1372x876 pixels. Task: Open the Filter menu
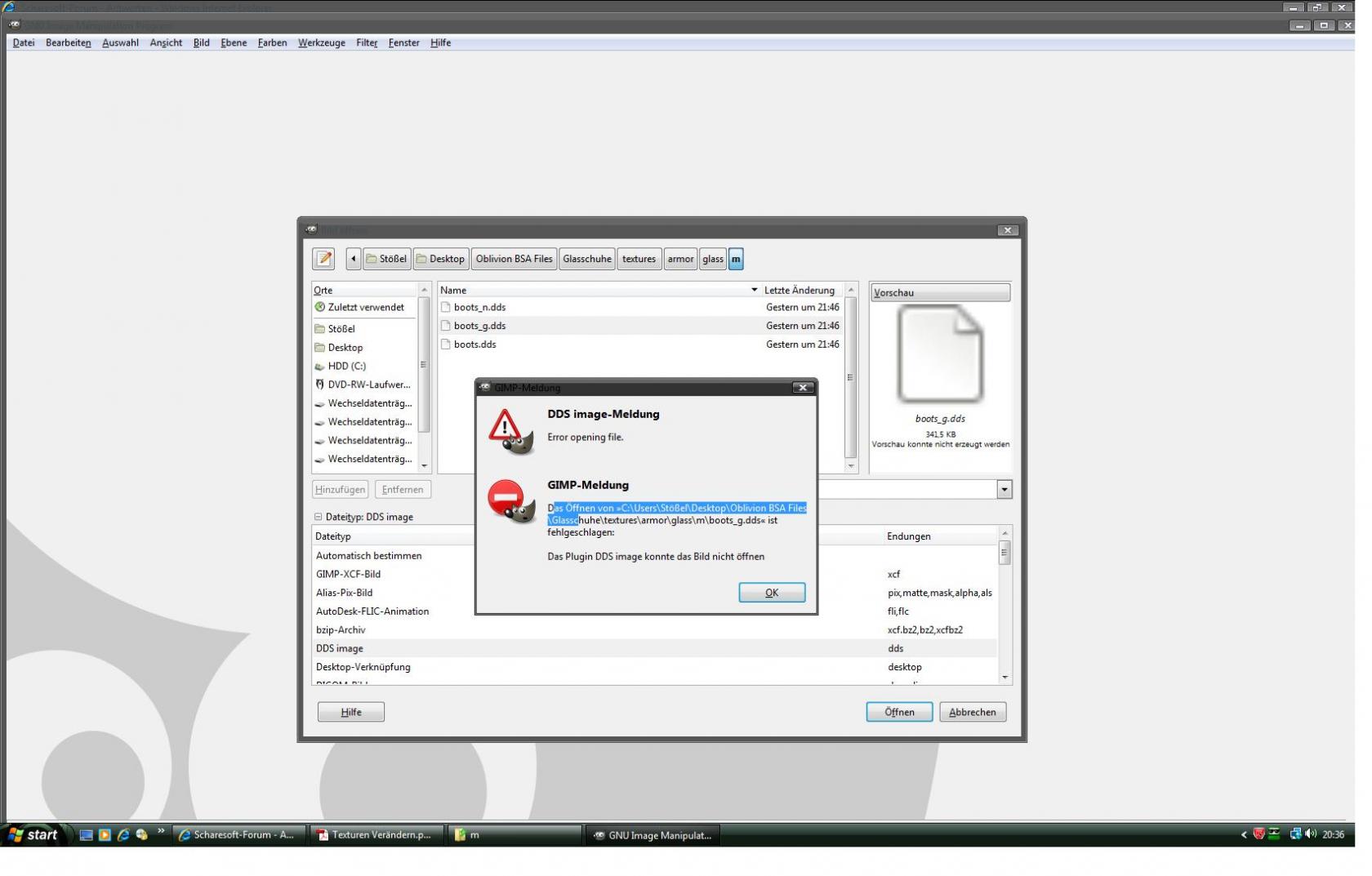pyautogui.click(x=367, y=42)
